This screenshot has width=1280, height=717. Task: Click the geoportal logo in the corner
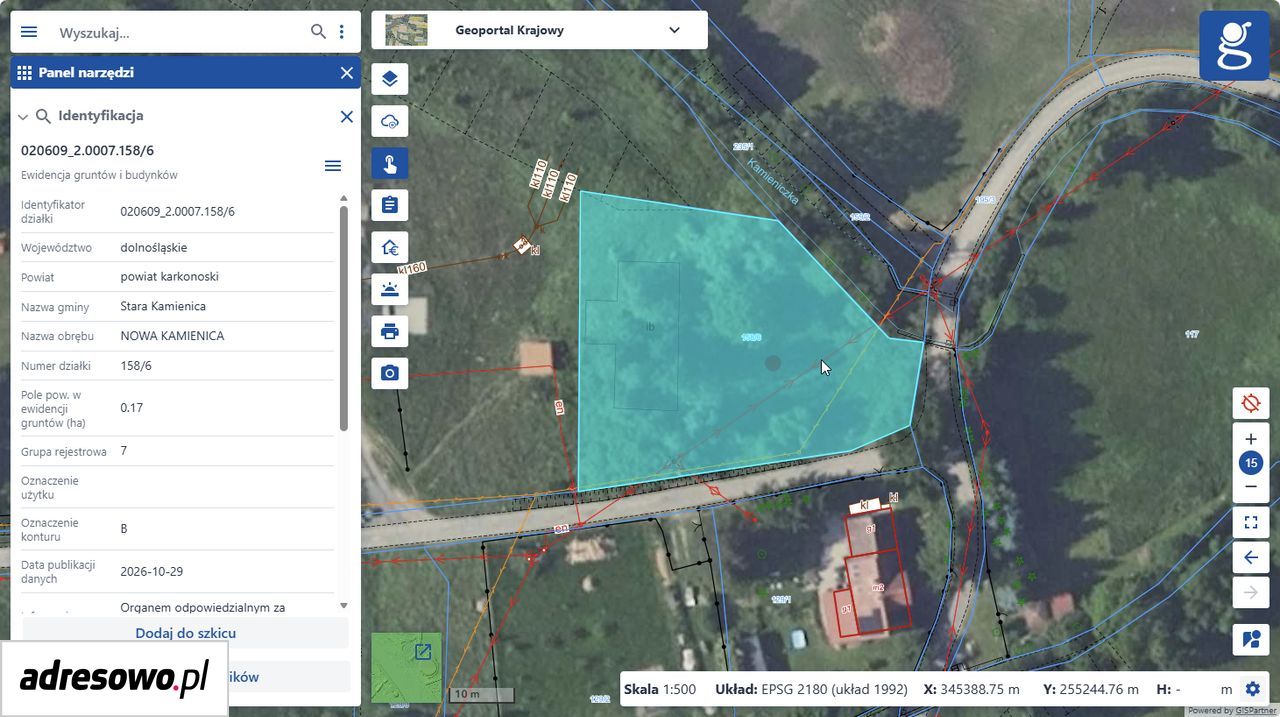[1235, 46]
